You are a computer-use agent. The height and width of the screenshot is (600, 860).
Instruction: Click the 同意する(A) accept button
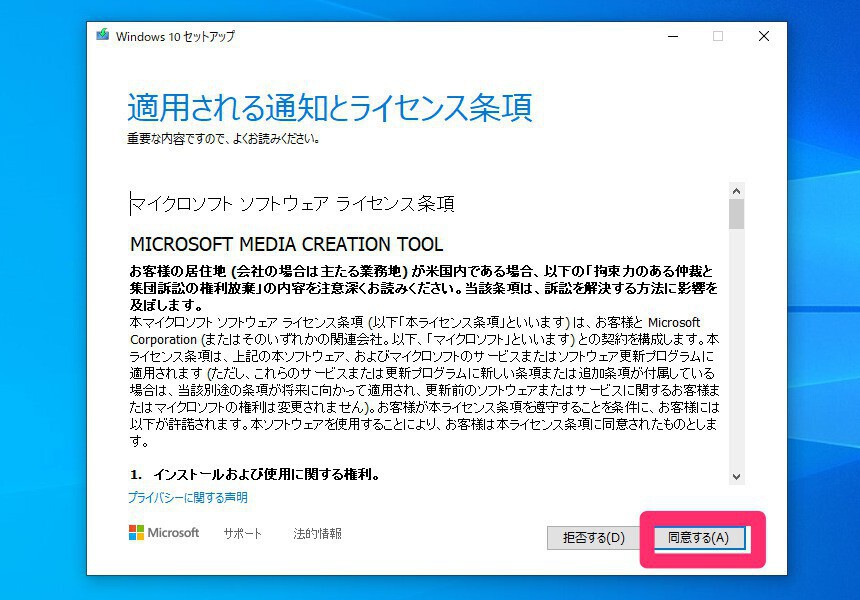[699, 537]
